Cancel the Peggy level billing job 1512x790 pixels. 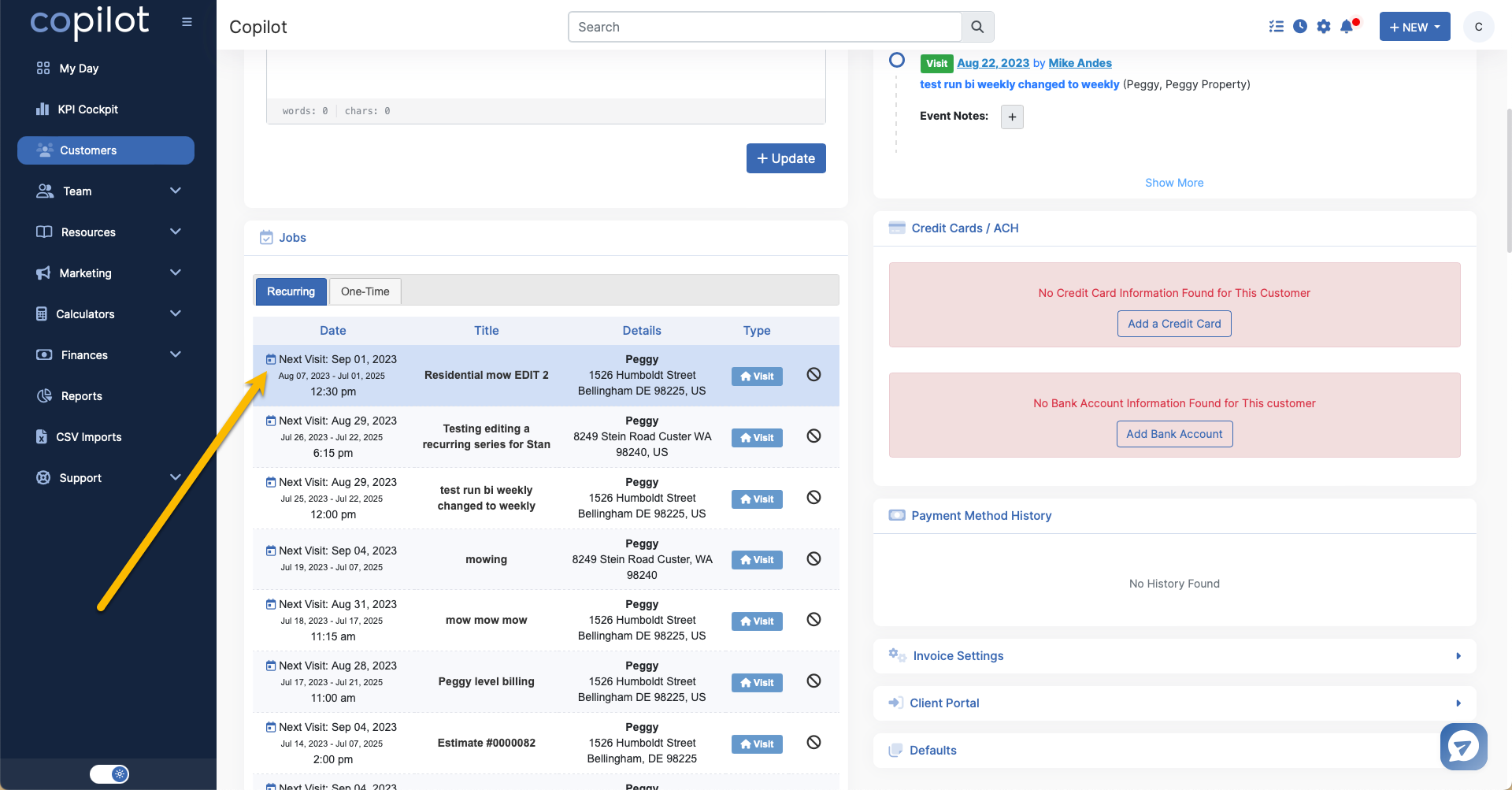814,681
